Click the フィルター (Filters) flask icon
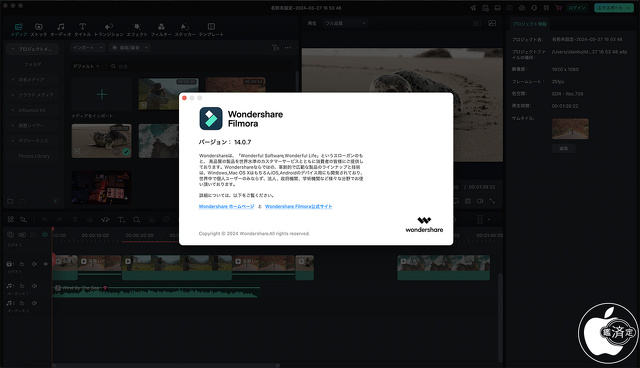This screenshot has height=368, width=640. click(x=161, y=27)
